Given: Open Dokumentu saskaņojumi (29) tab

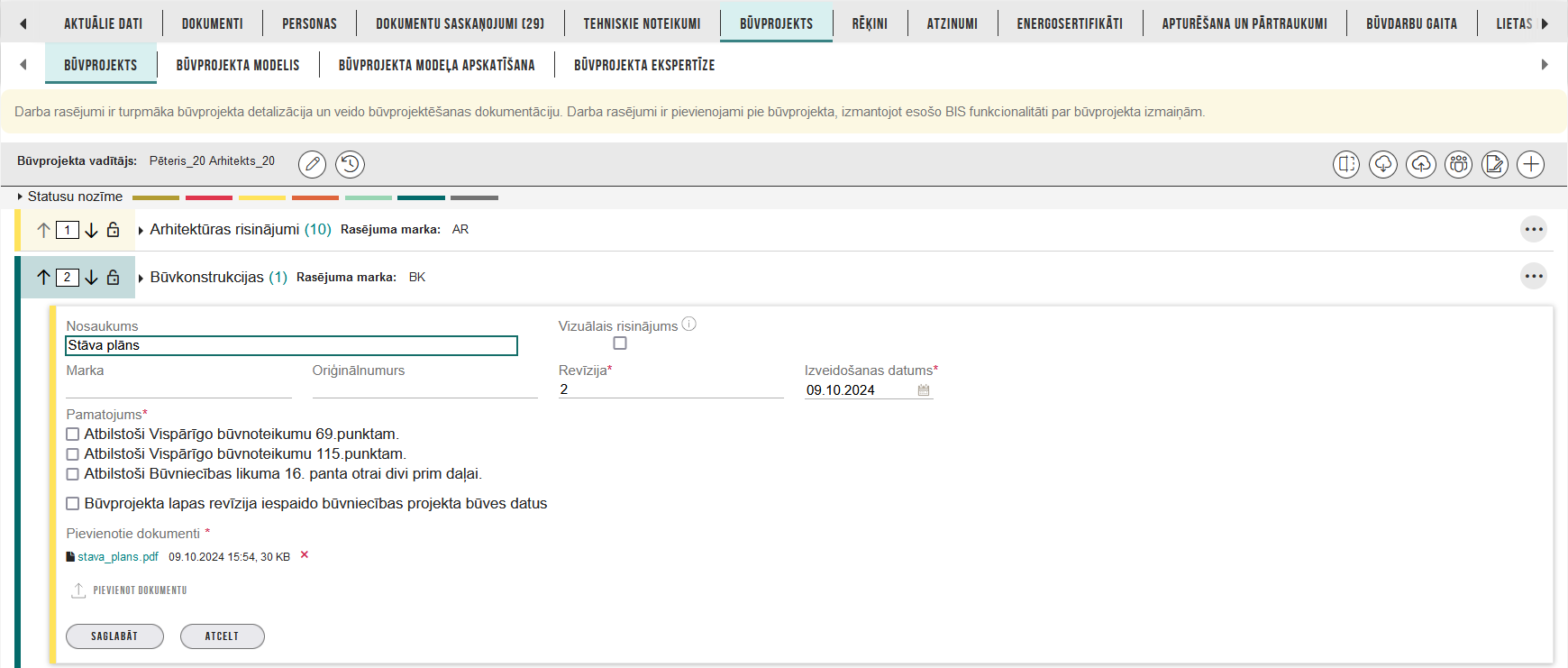Looking at the screenshot, I should click(460, 23).
